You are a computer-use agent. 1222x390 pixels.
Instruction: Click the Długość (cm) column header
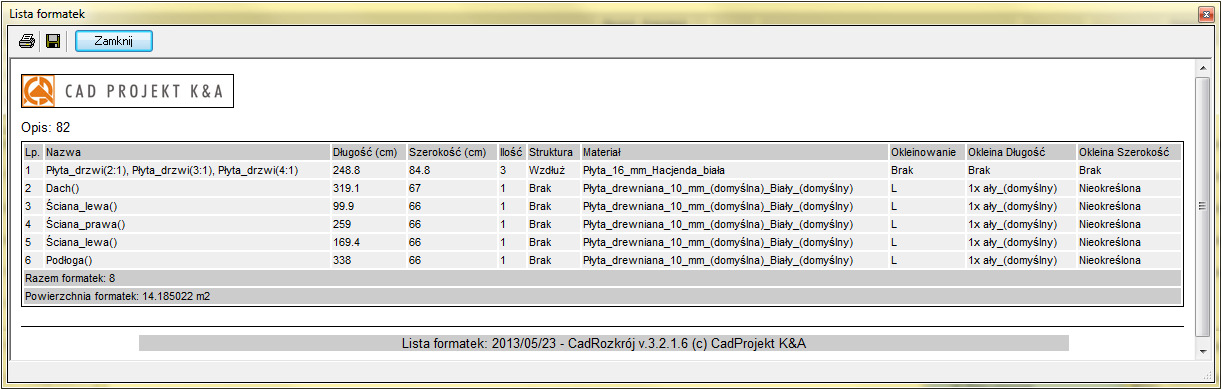pyautogui.click(x=368, y=153)
